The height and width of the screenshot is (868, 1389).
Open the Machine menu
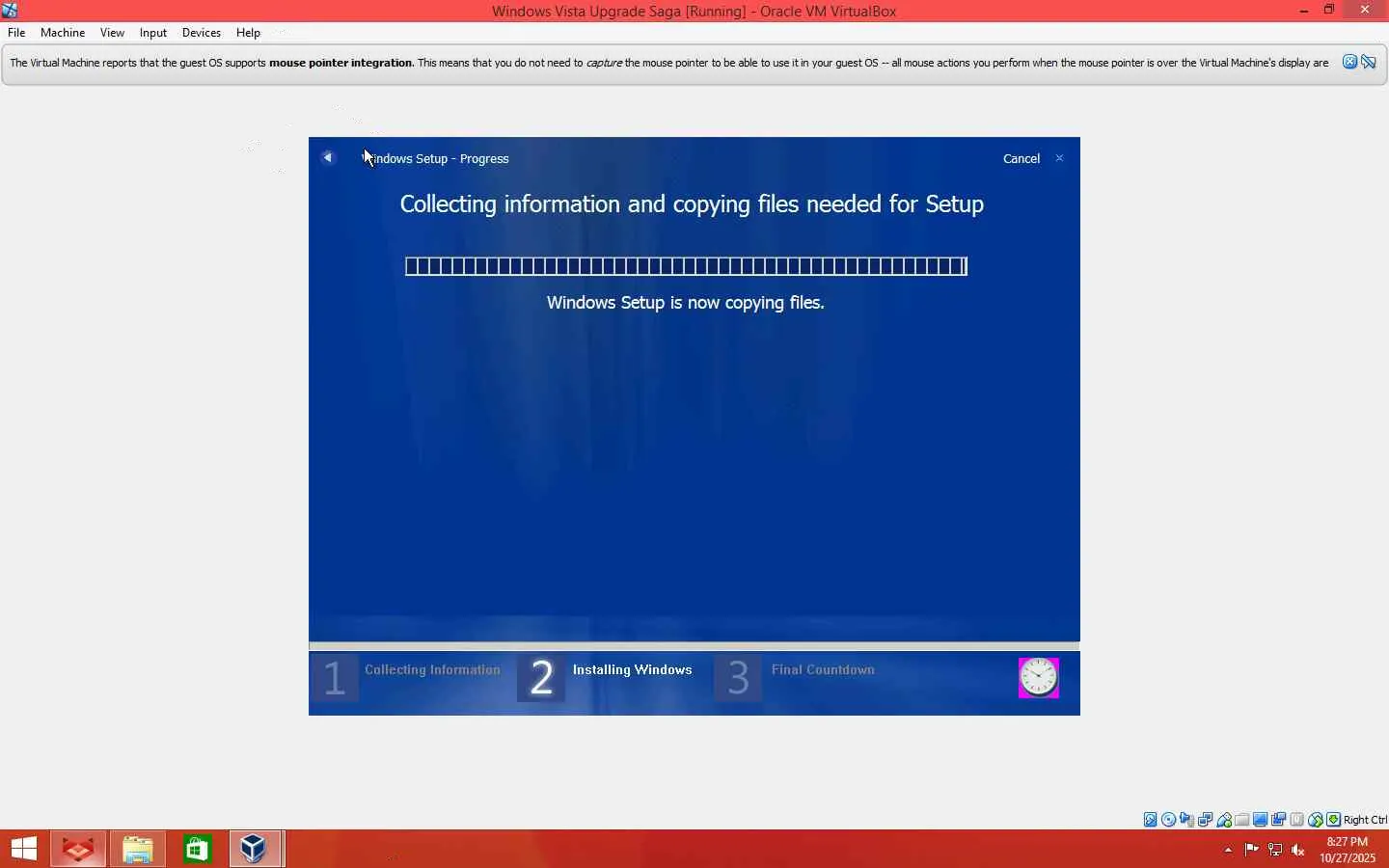tap(63, 33)
